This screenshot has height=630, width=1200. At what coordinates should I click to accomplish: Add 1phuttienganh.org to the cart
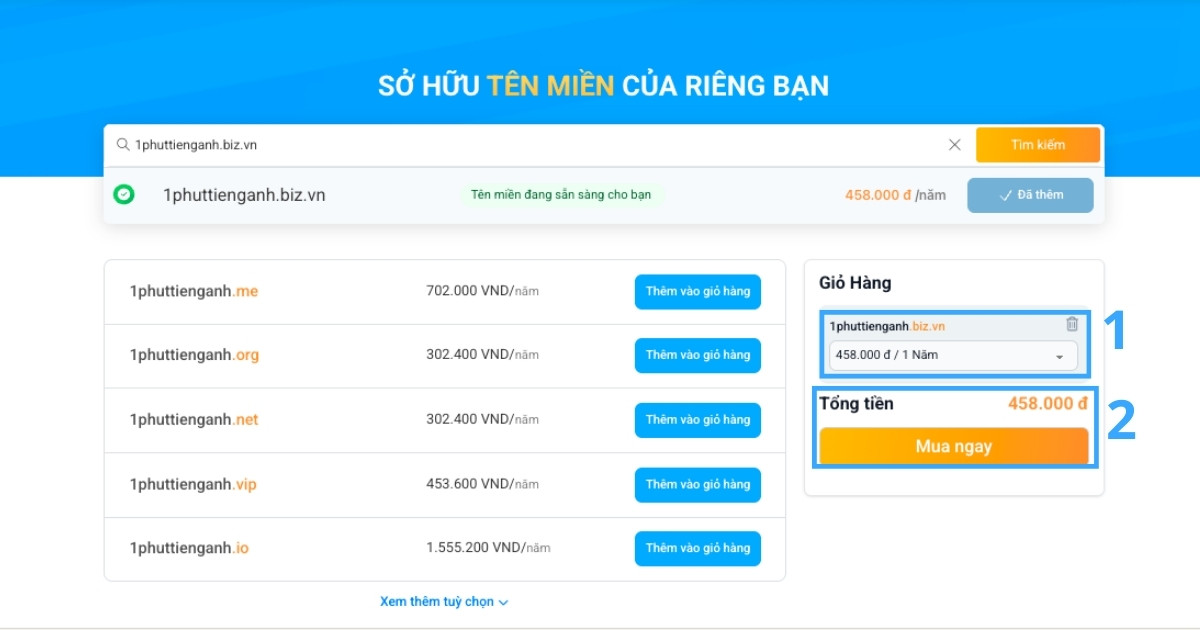(697, 355)
